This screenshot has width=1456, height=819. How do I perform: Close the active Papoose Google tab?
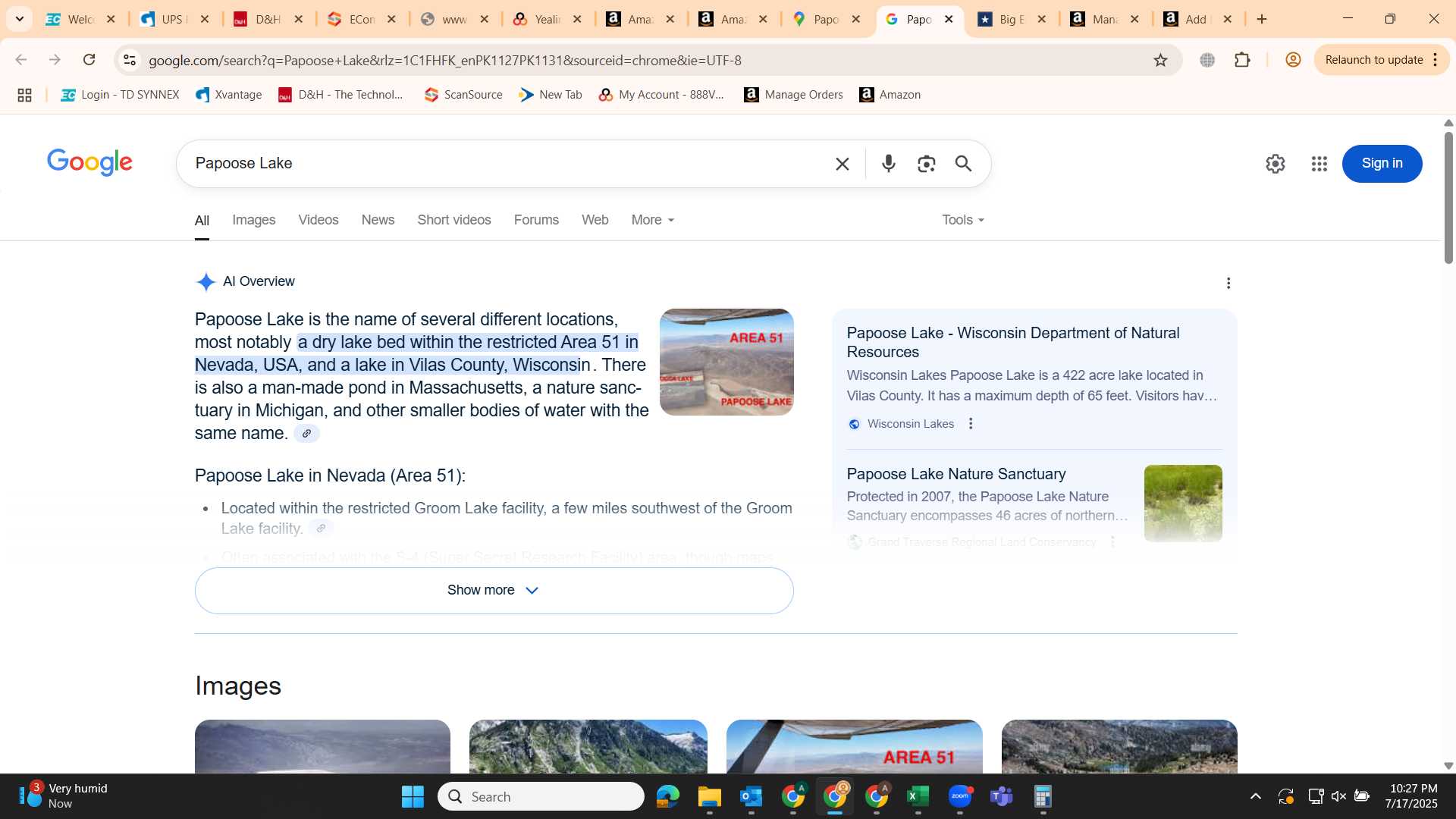(x=949, y=19)
